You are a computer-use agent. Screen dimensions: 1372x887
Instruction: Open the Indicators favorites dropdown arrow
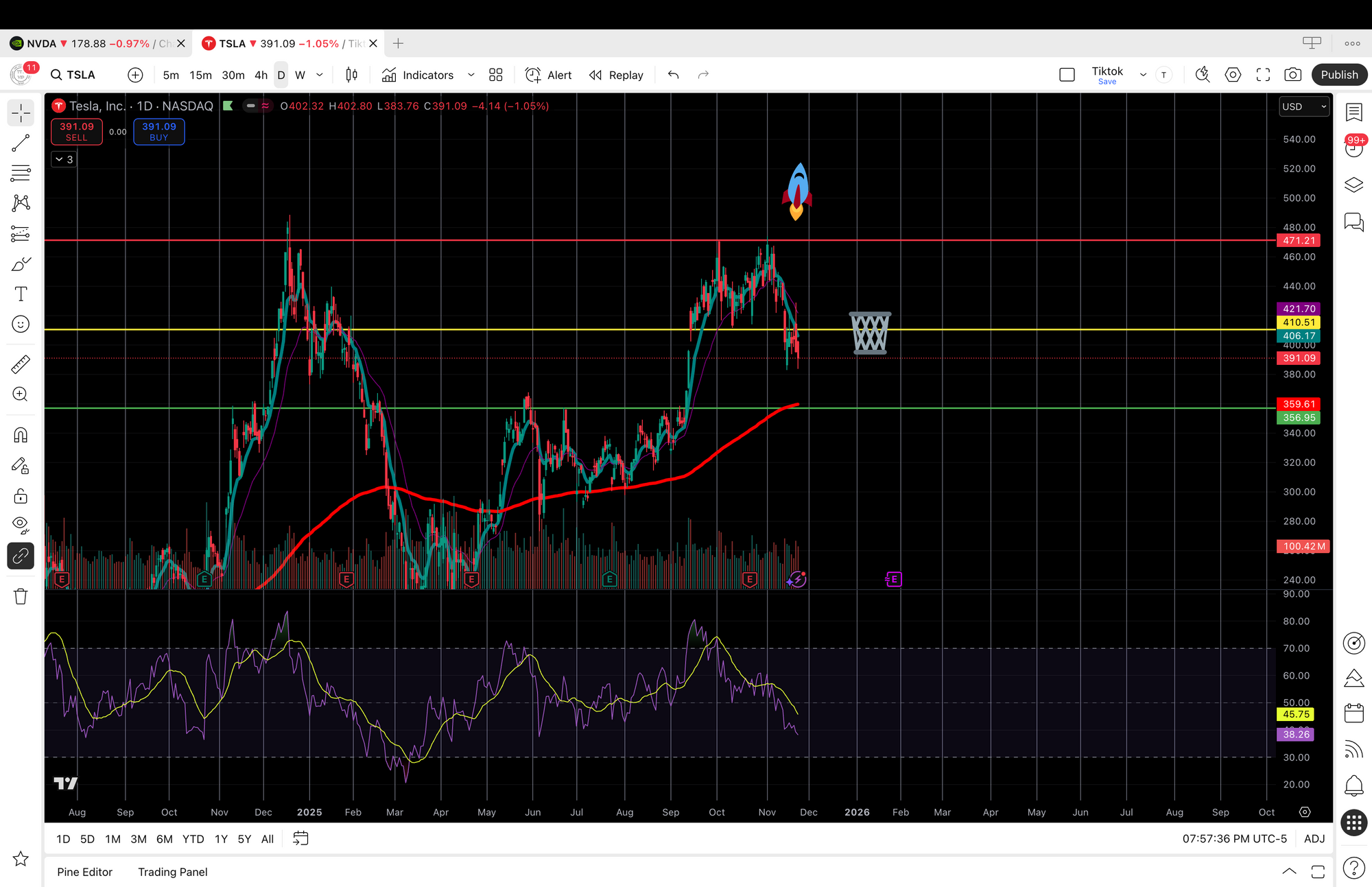(x=471, y=75)
